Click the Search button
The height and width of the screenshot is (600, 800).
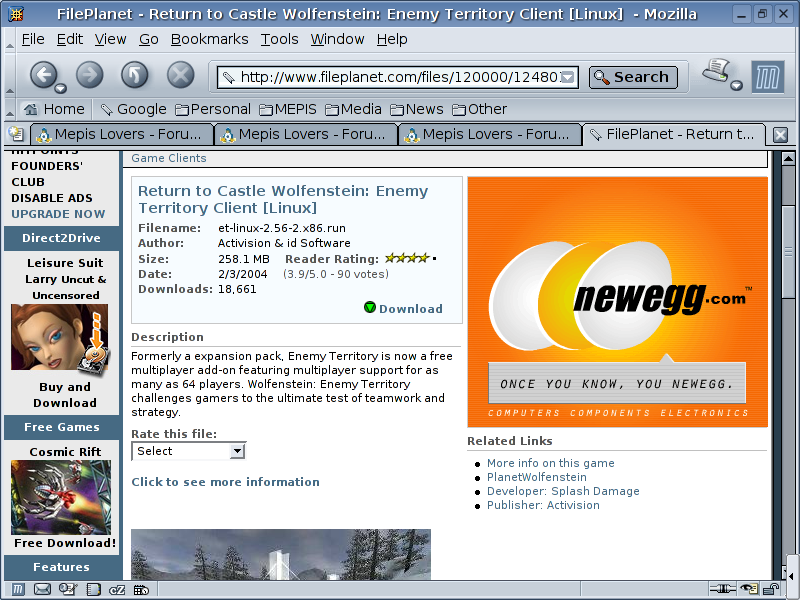pos(633,77)
